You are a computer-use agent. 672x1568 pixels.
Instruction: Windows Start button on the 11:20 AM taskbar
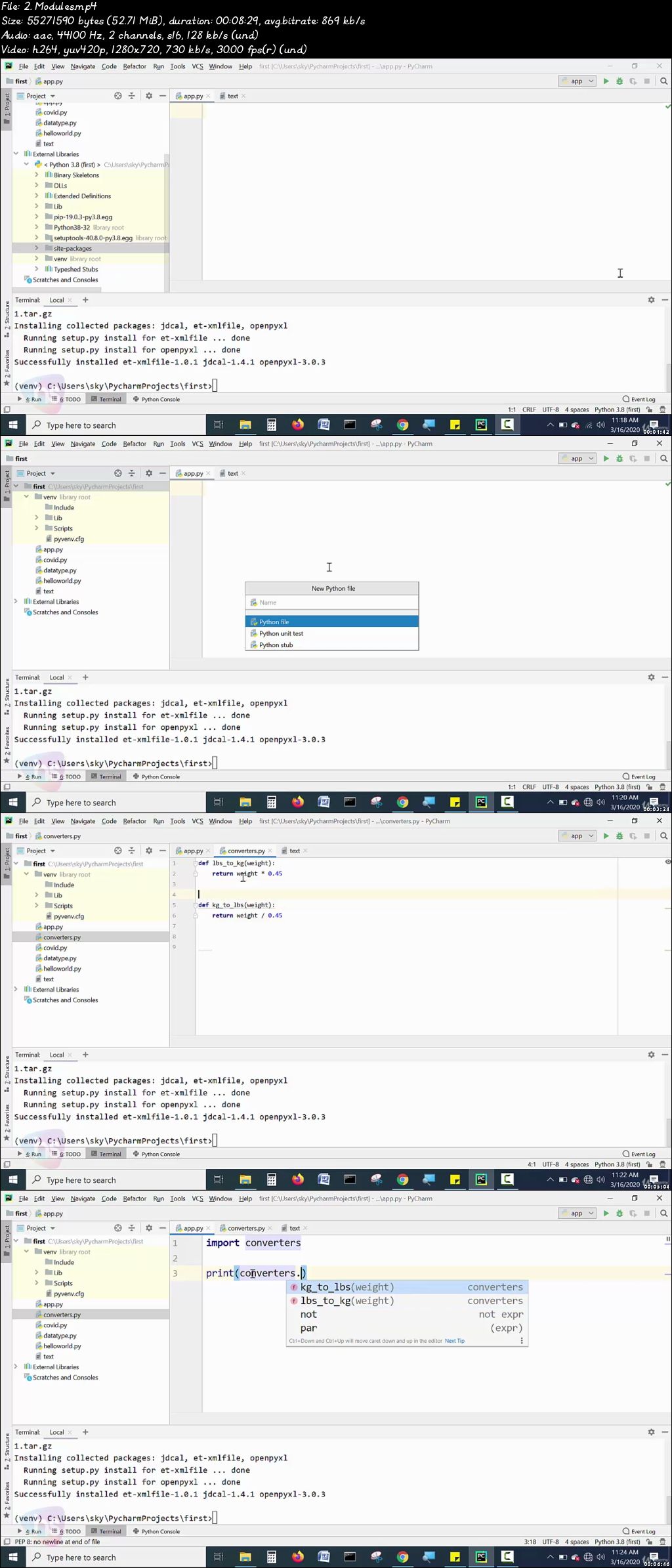tap(13, 802)
